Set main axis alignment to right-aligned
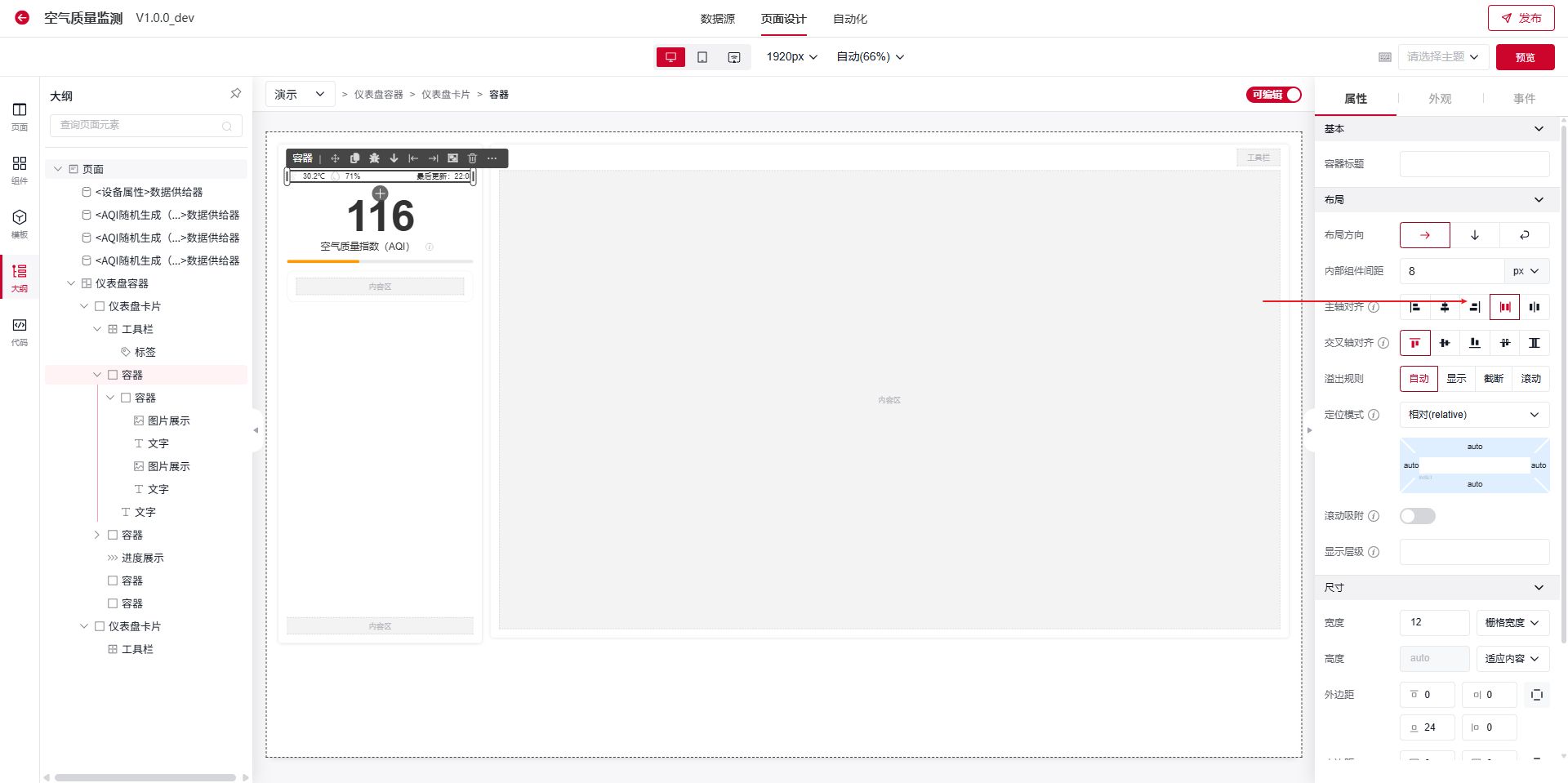Image resolution: width=1568 pixels, height=783 pixels. [1474, 307]
